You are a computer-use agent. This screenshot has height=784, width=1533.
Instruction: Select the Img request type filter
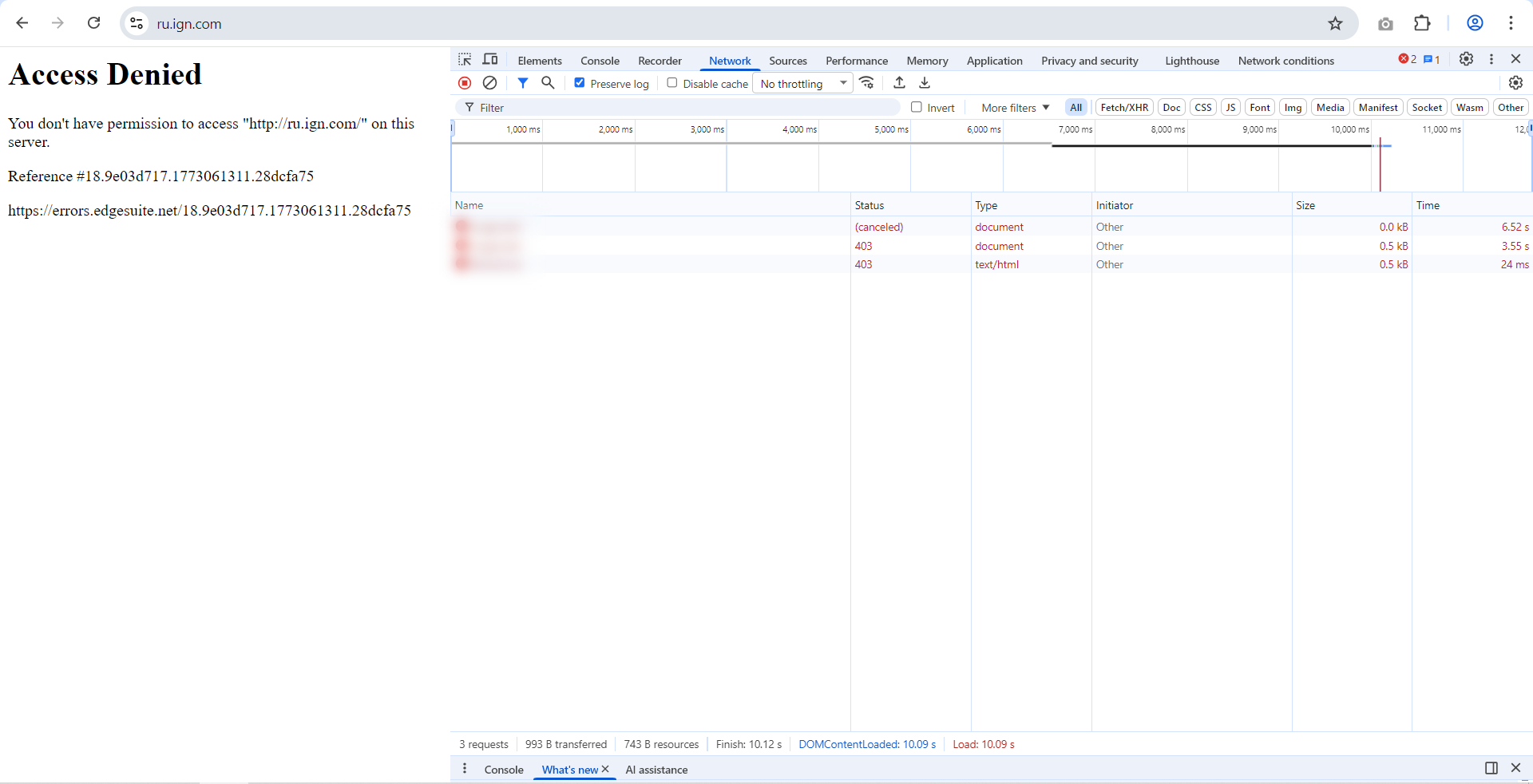click(1293, 108)
